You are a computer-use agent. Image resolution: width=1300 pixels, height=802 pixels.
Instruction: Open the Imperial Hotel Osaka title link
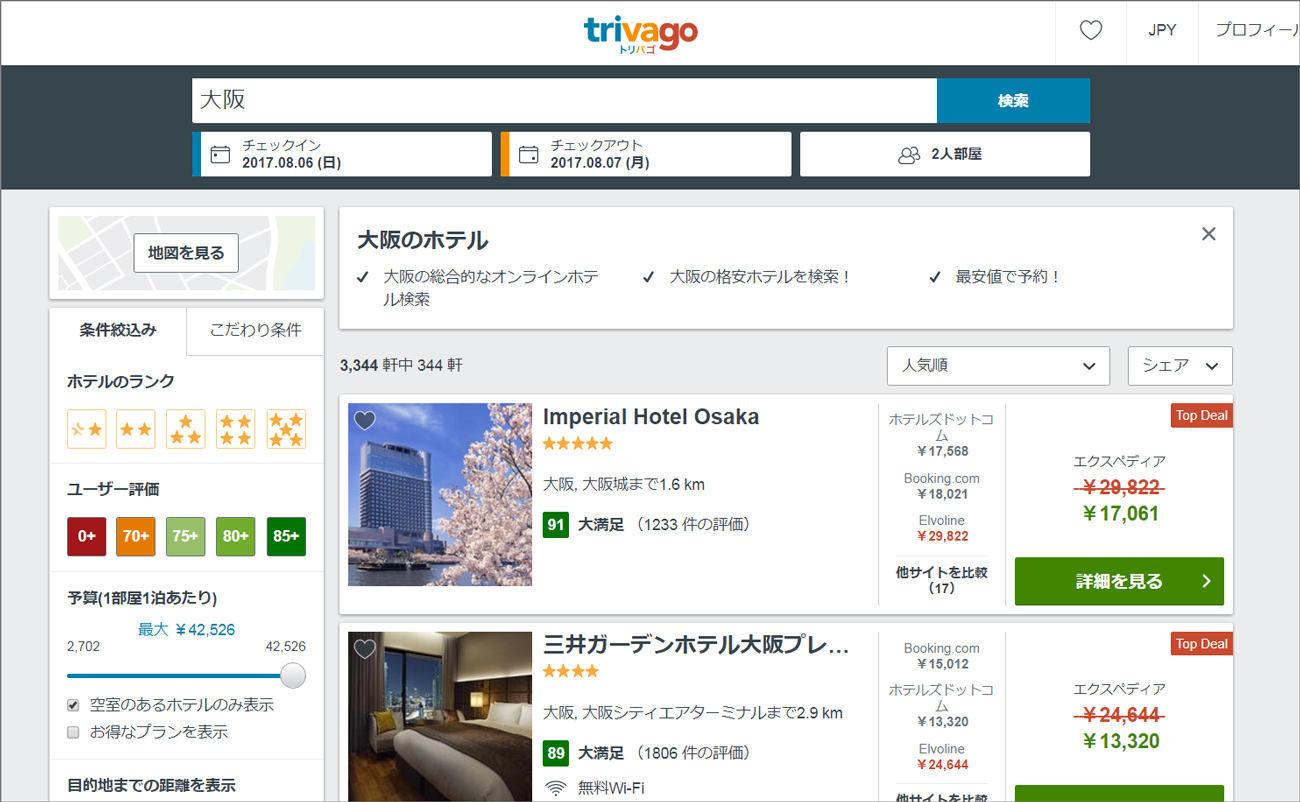click(x=651, y=417)
